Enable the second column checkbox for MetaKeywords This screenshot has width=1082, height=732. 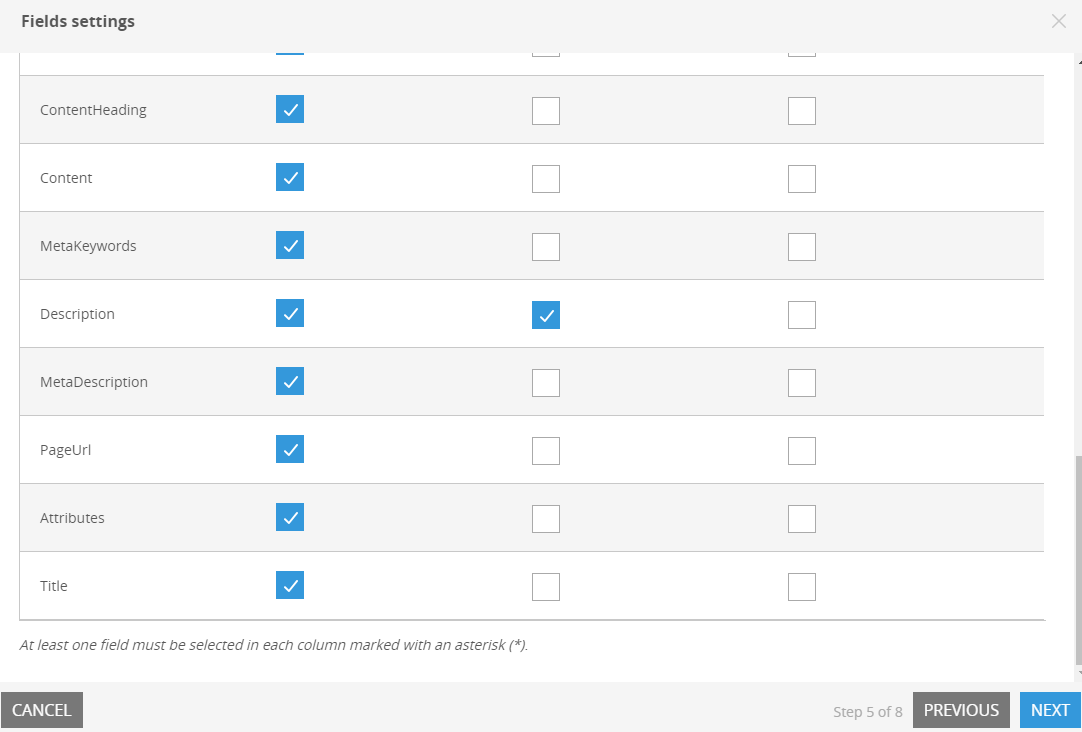click(x=545, y=246)
